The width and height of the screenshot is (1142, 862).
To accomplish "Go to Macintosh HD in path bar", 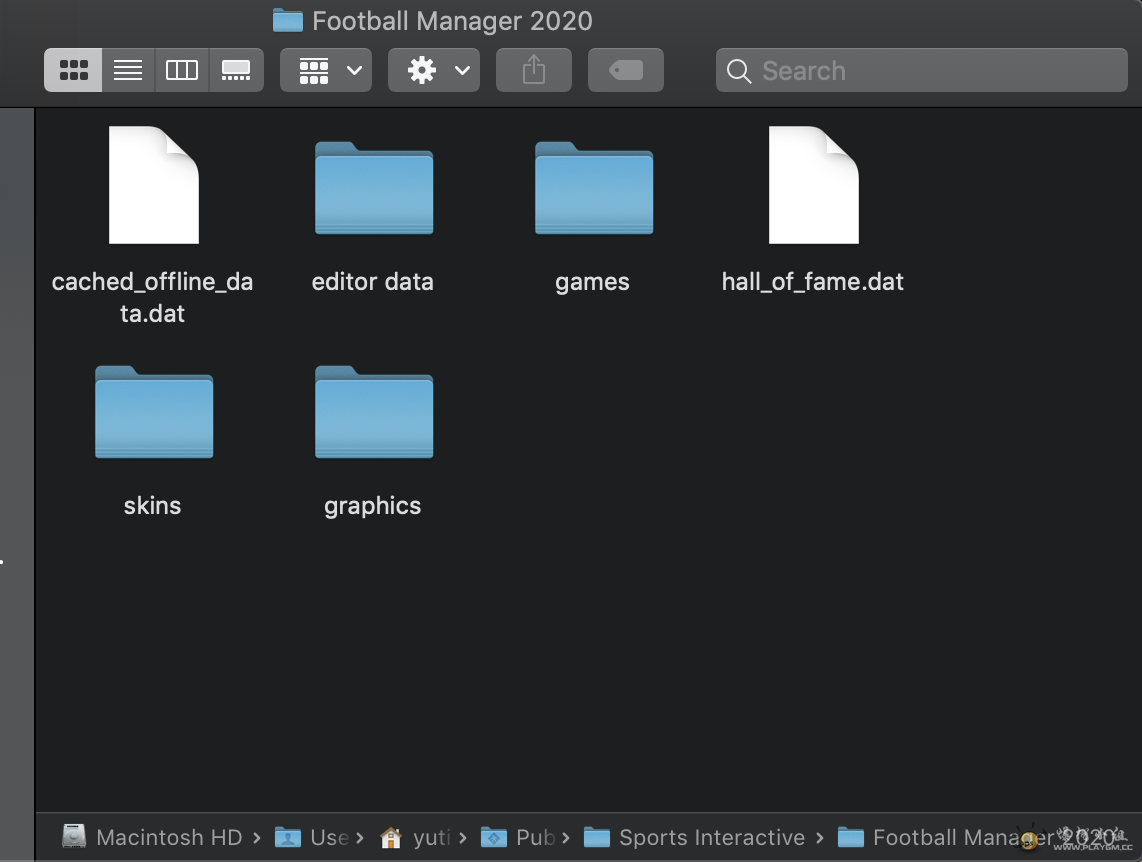I will [155, 837].
